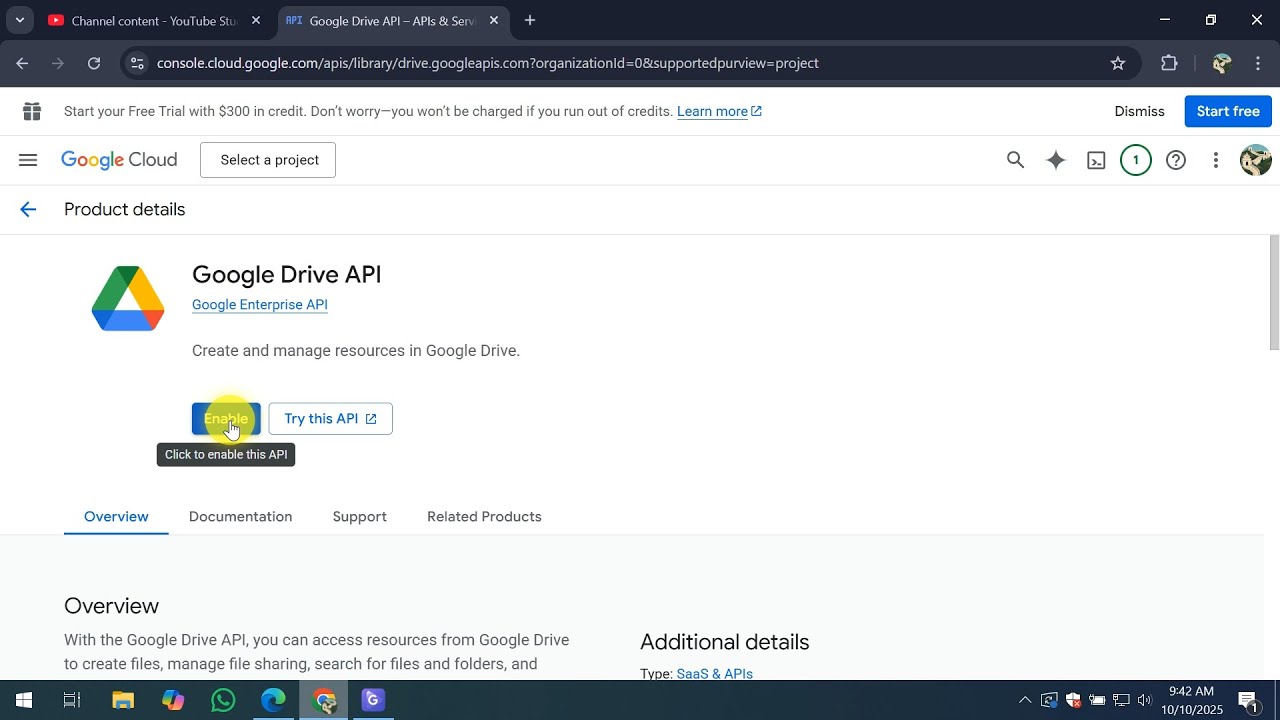The image size is (1280, 720).
Task: Click the Additional details heading
Action: [x=725, y=642]
